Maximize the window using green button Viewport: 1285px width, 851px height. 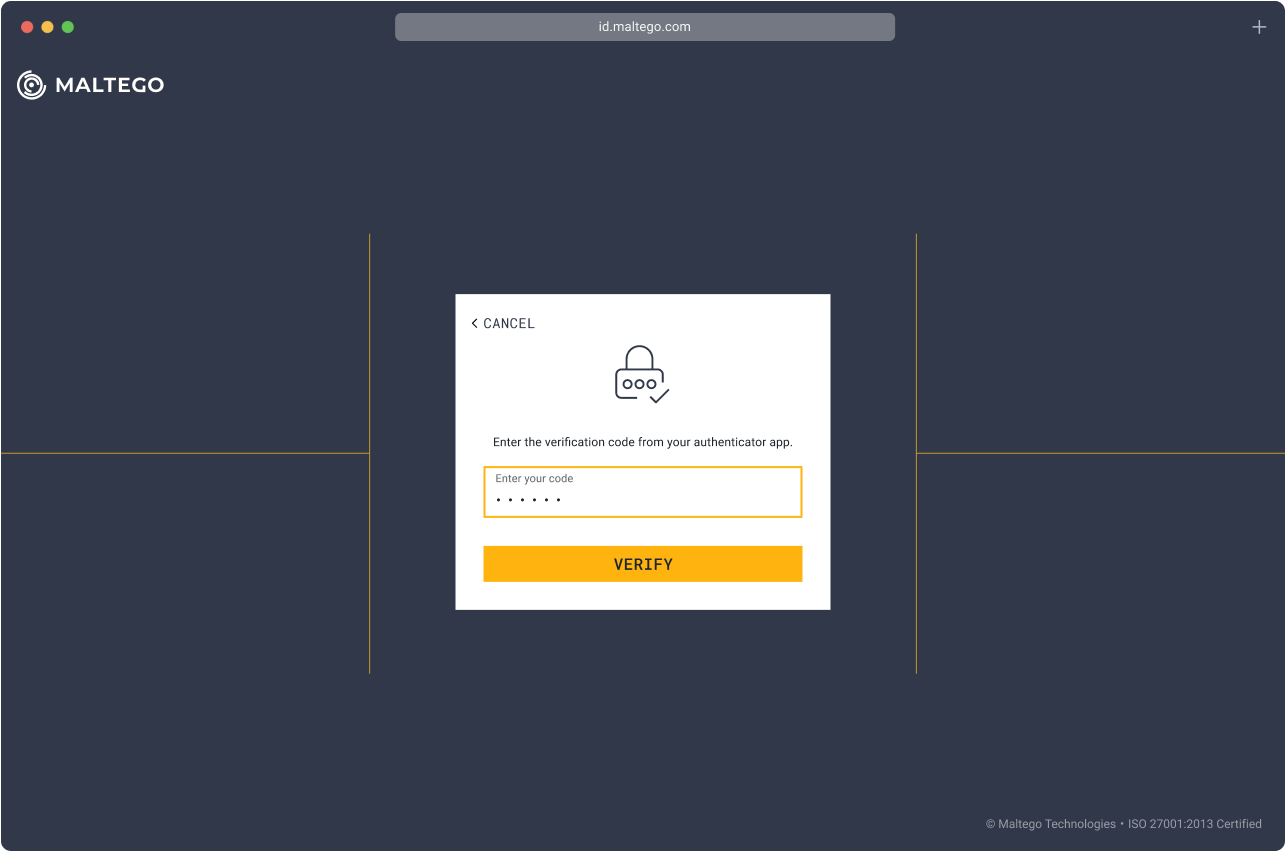(68, 27)
